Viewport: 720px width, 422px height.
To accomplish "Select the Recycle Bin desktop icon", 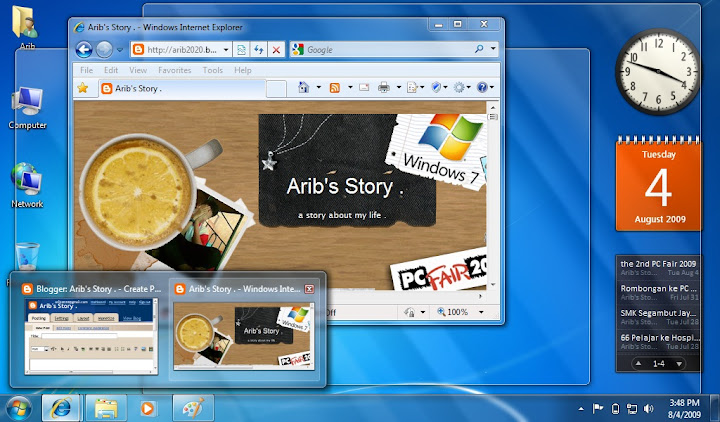I will 27,257.
